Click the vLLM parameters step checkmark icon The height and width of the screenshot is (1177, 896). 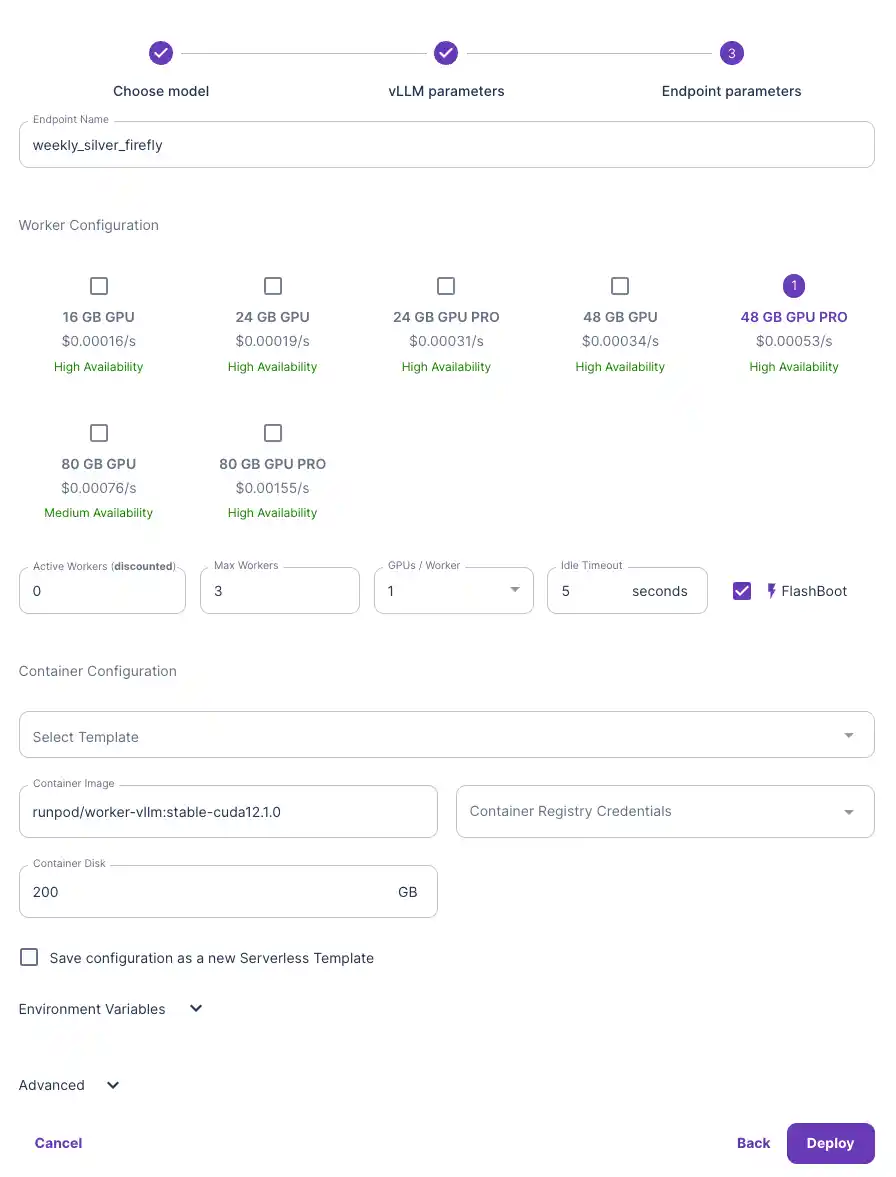(446, 53)
